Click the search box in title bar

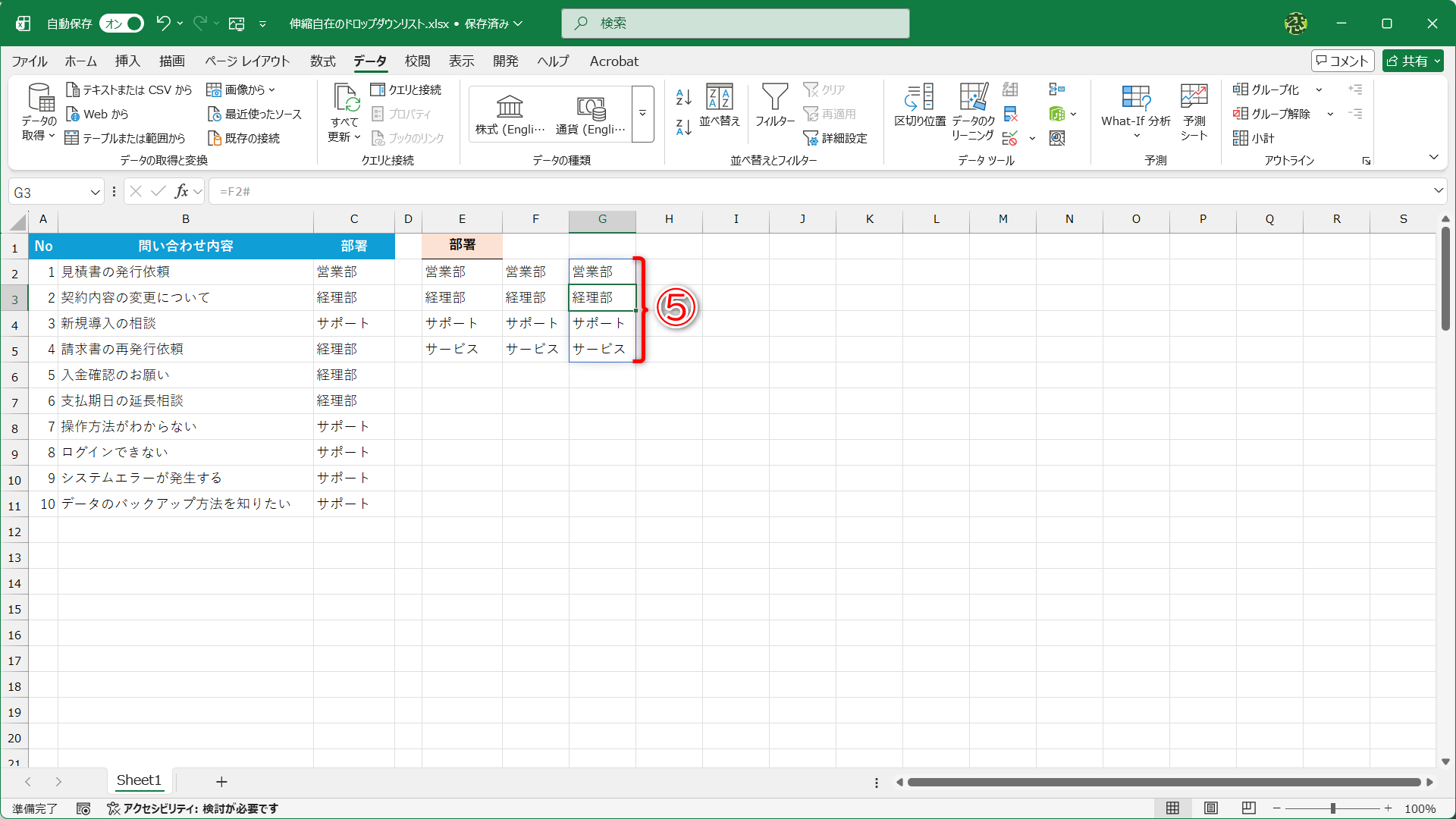[x=736, y=24]
